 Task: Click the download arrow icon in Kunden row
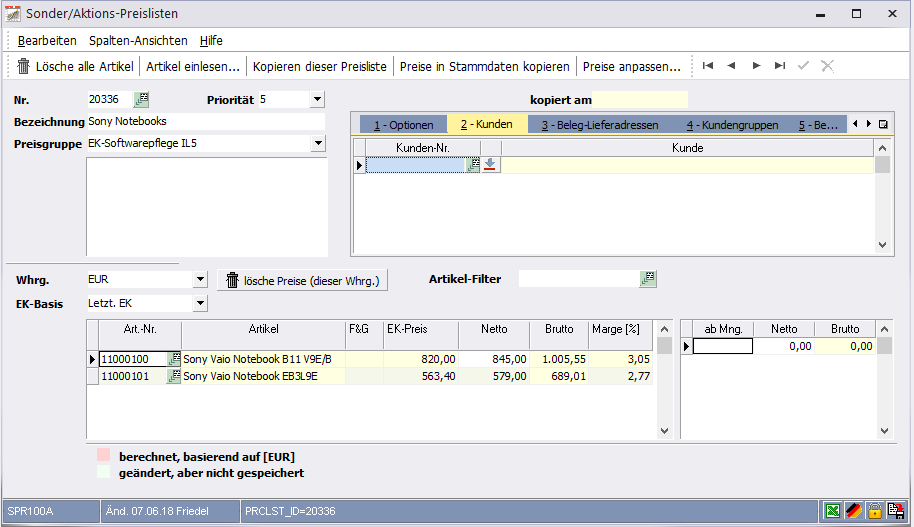tap(490, 165)
